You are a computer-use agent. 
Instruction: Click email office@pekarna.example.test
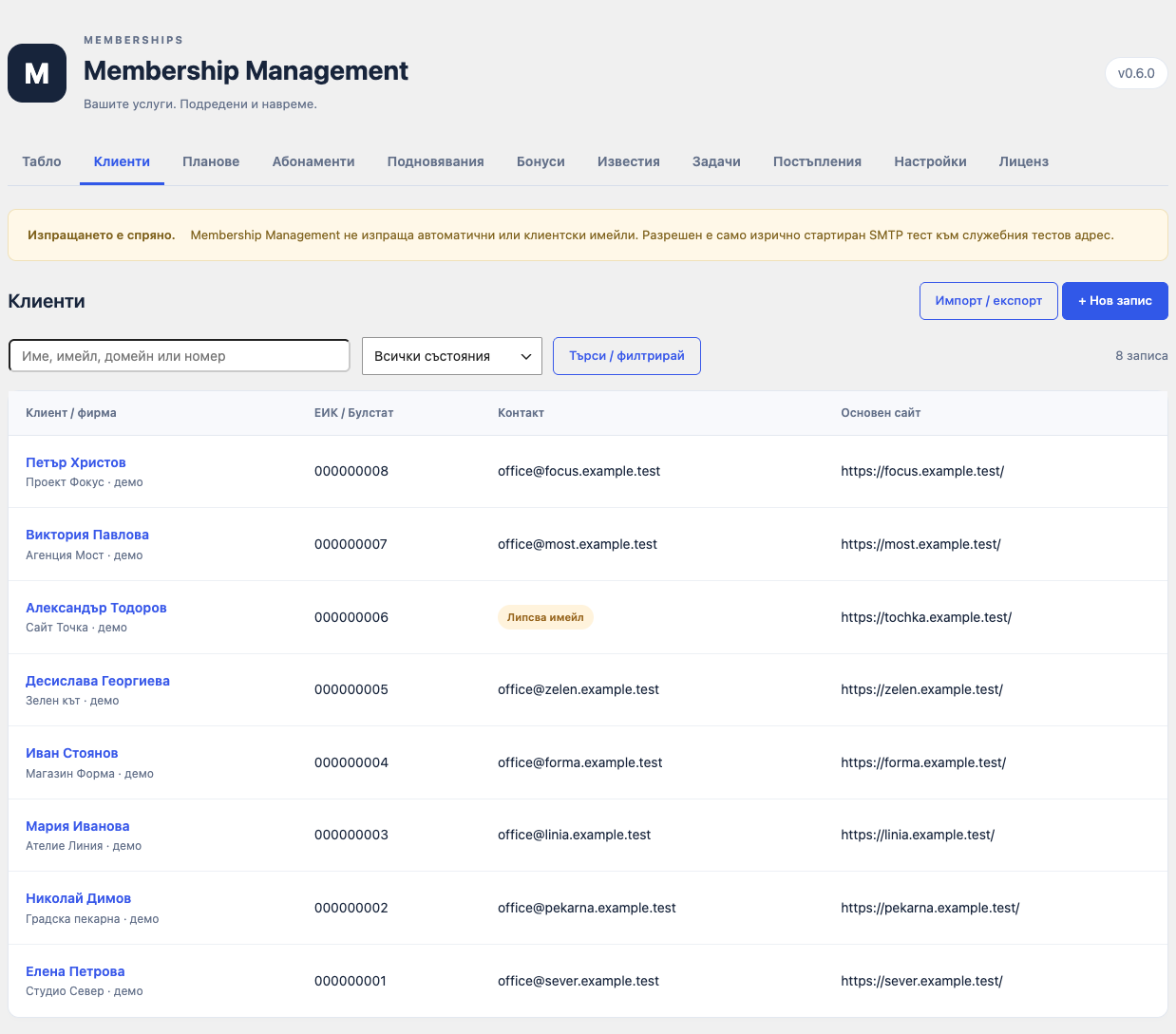[587, 908]
